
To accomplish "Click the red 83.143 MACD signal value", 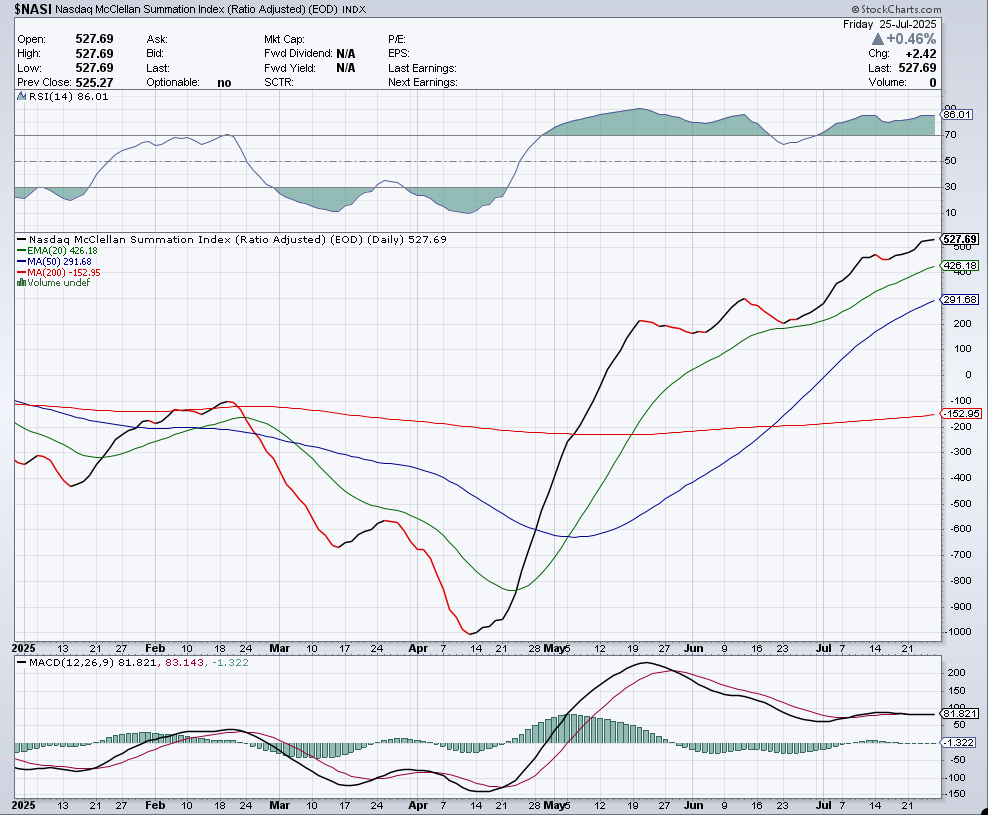I will point(185,662).
